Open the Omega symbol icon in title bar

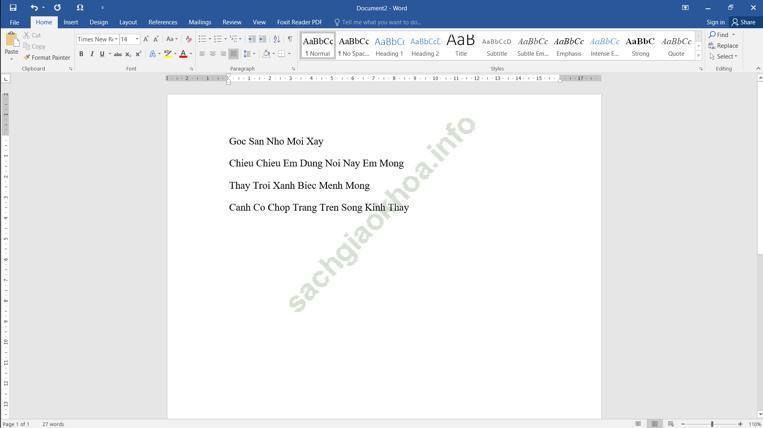80,8
